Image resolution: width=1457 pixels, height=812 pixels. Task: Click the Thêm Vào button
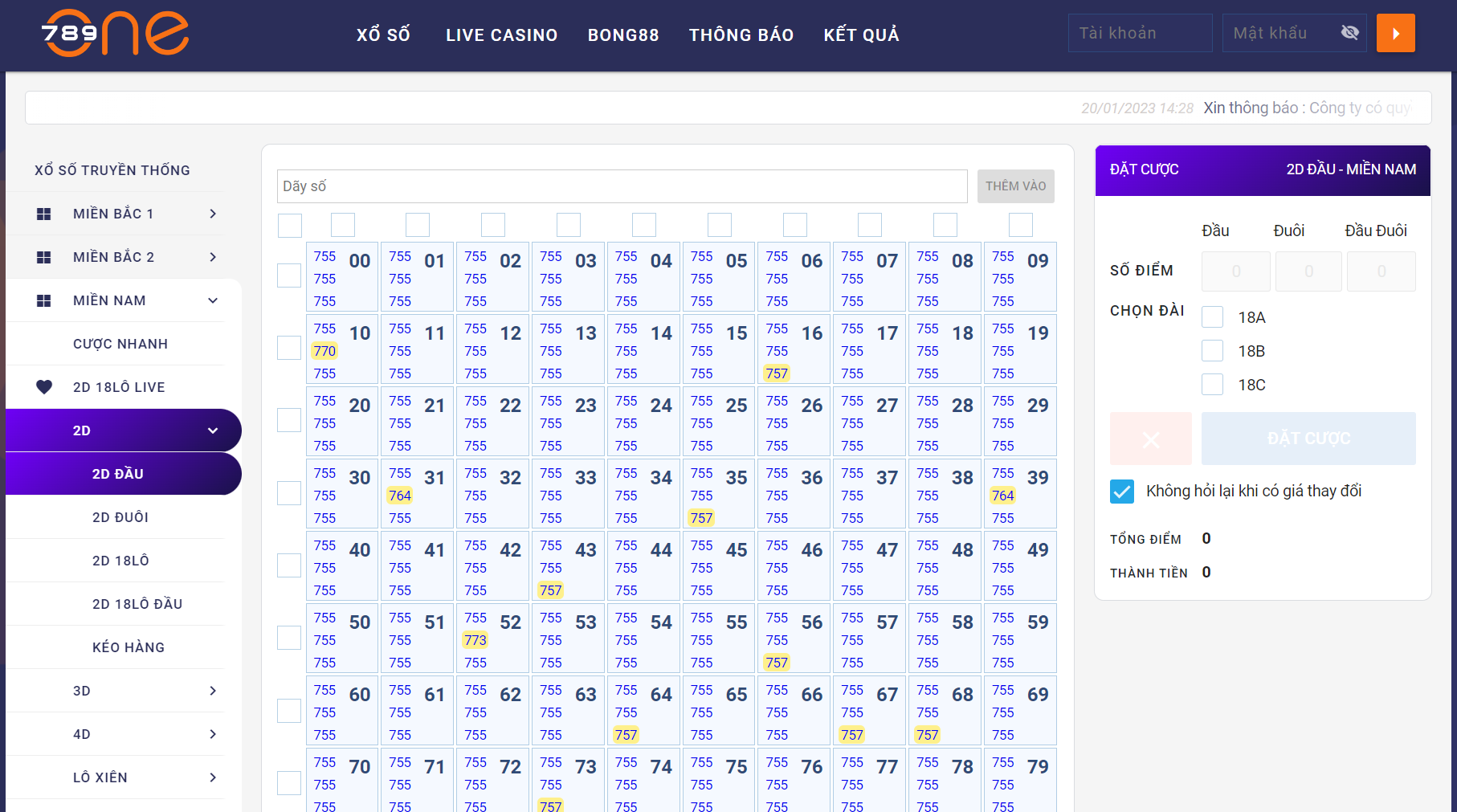pos(1016,186)
